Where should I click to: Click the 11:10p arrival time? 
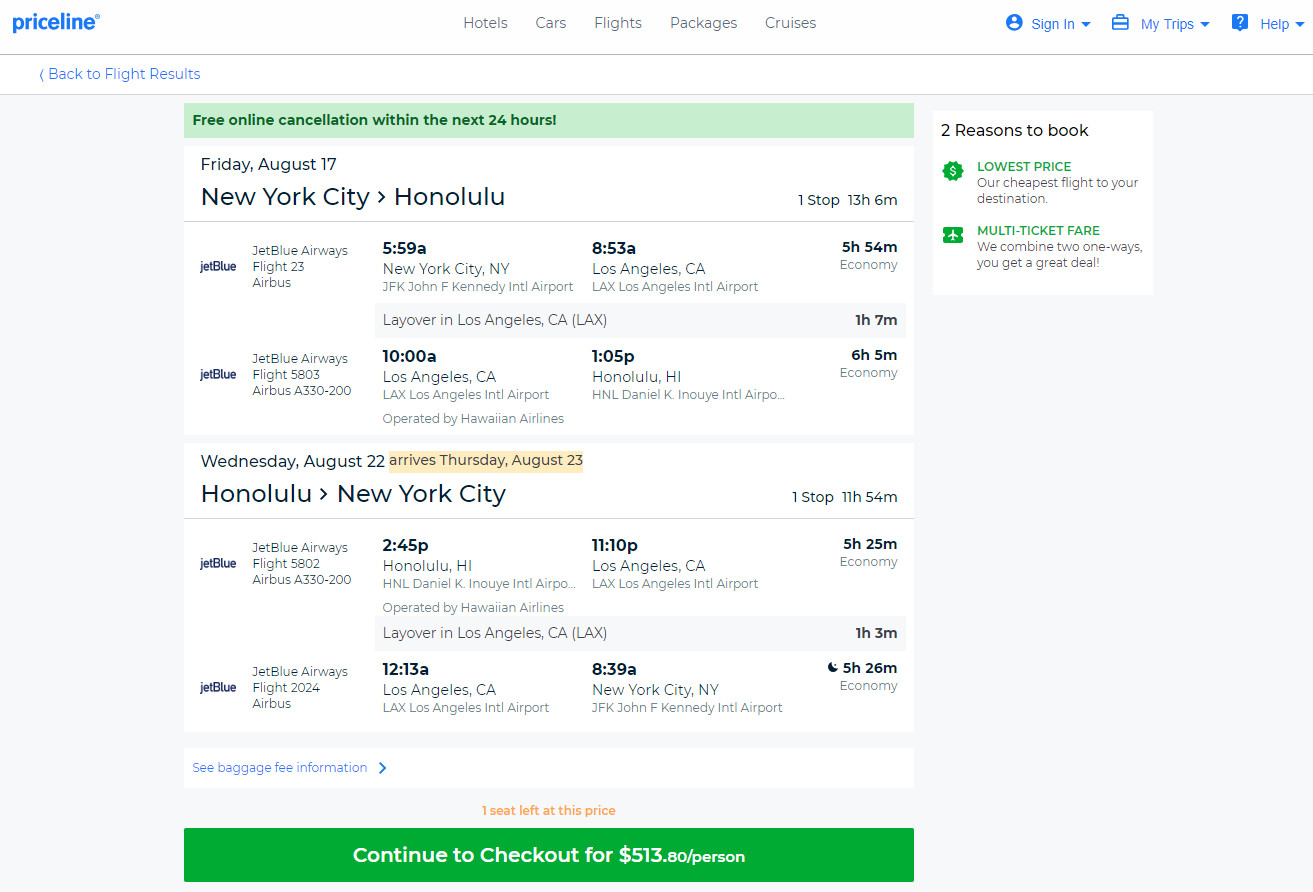615,545
